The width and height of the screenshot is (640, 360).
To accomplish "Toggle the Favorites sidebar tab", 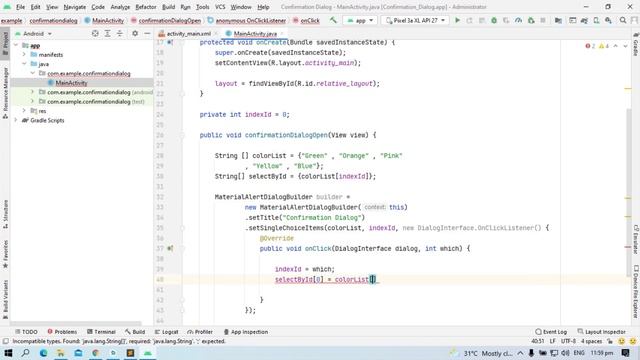I will [5, 253].
